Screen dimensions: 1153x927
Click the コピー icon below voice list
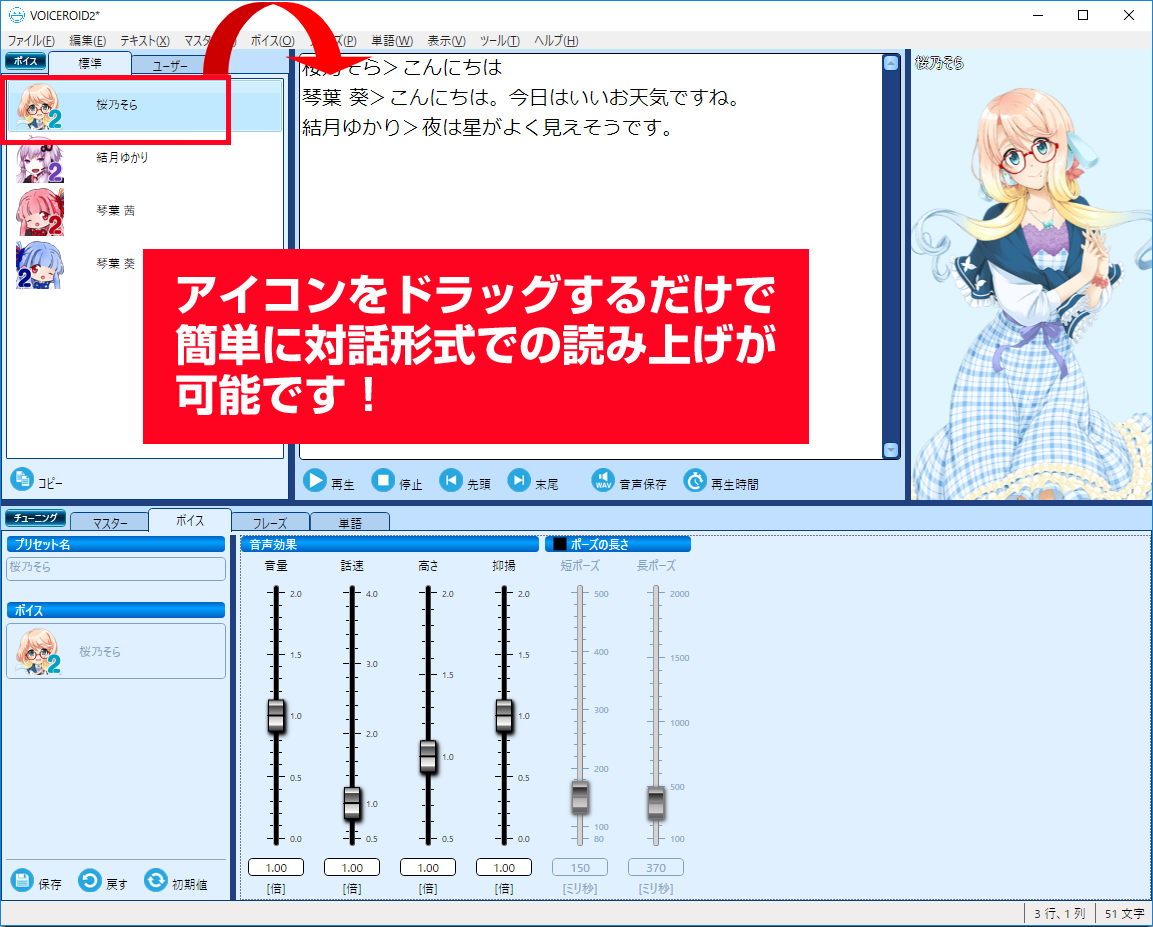[22, 479]
